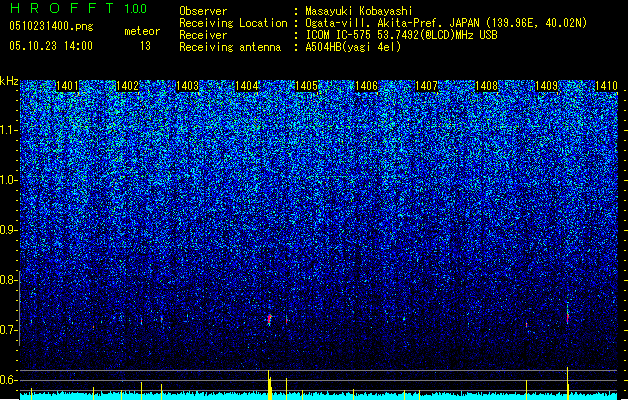Click the A504HB(yagi 4el) antenna text
629x400 pixels.
pyautogui.click(x=353, y=47)
